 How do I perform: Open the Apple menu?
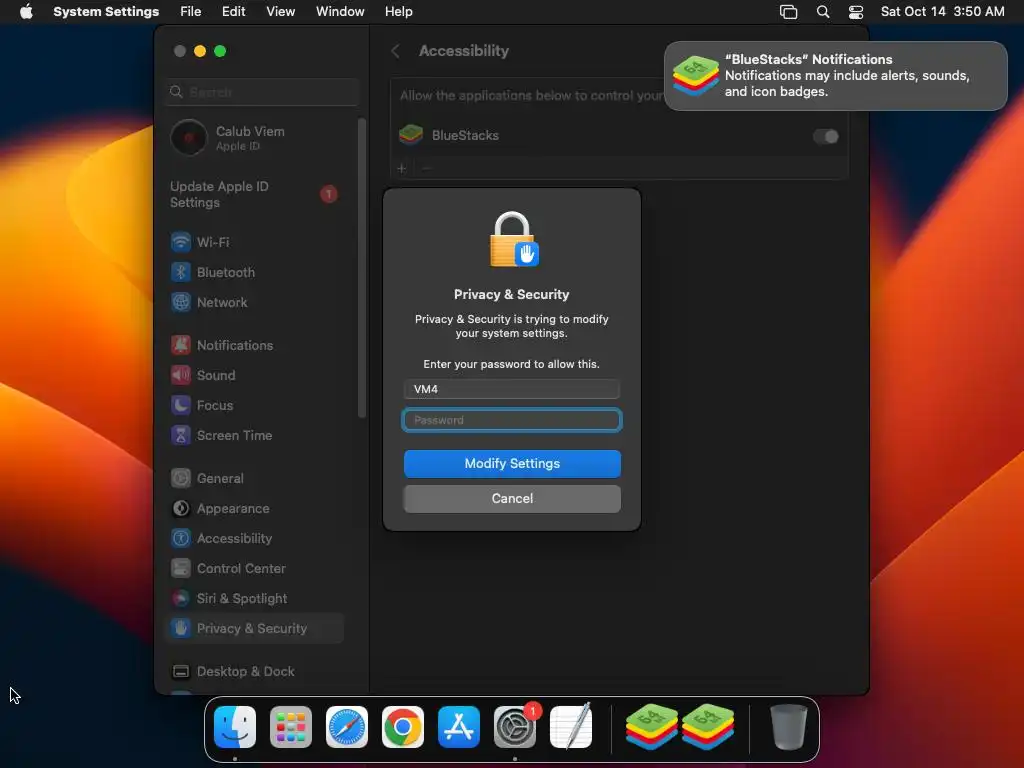pos(26,12)
